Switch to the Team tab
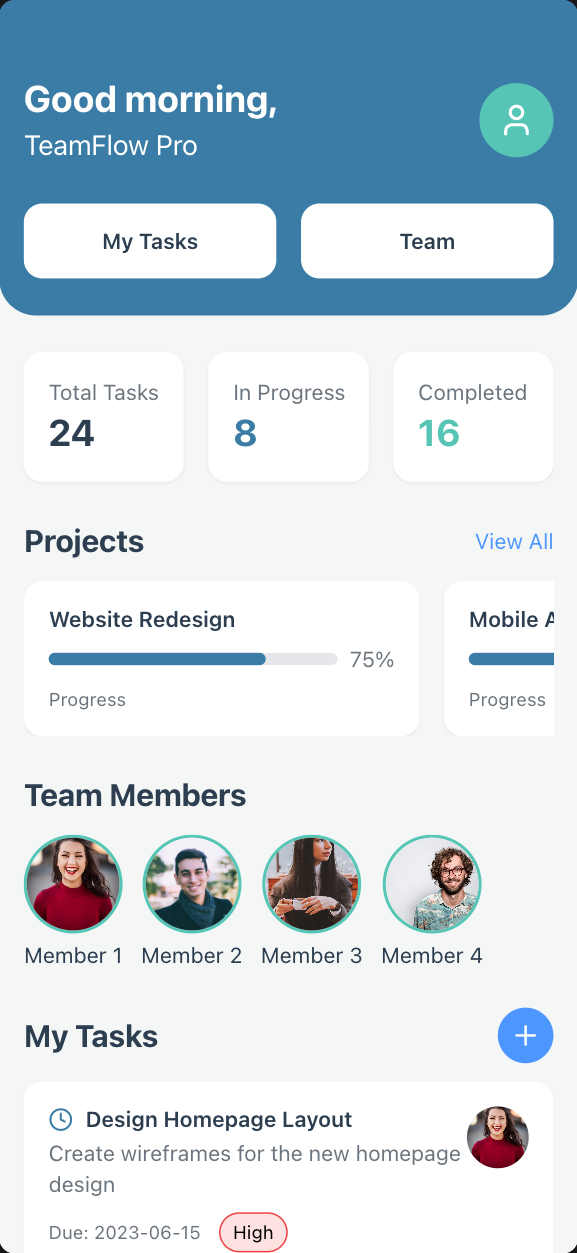Screen dimensions: 577x1253 427,241
